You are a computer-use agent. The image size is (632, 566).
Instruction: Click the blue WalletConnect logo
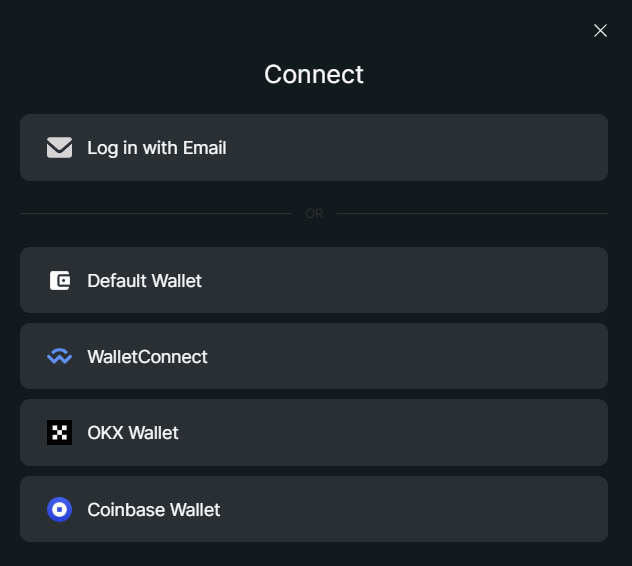60,357
